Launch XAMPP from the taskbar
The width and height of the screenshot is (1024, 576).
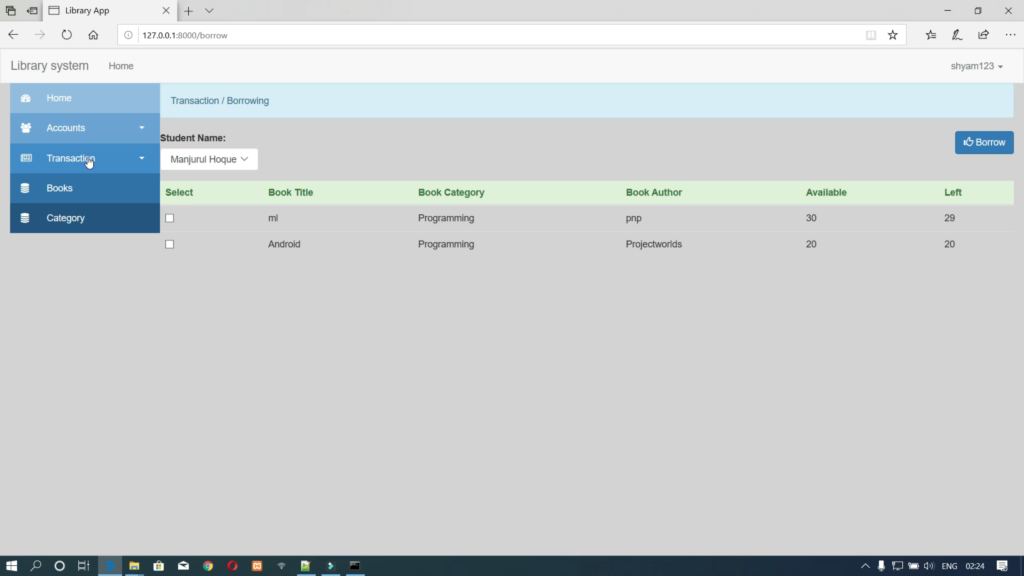tap(256, 565)
